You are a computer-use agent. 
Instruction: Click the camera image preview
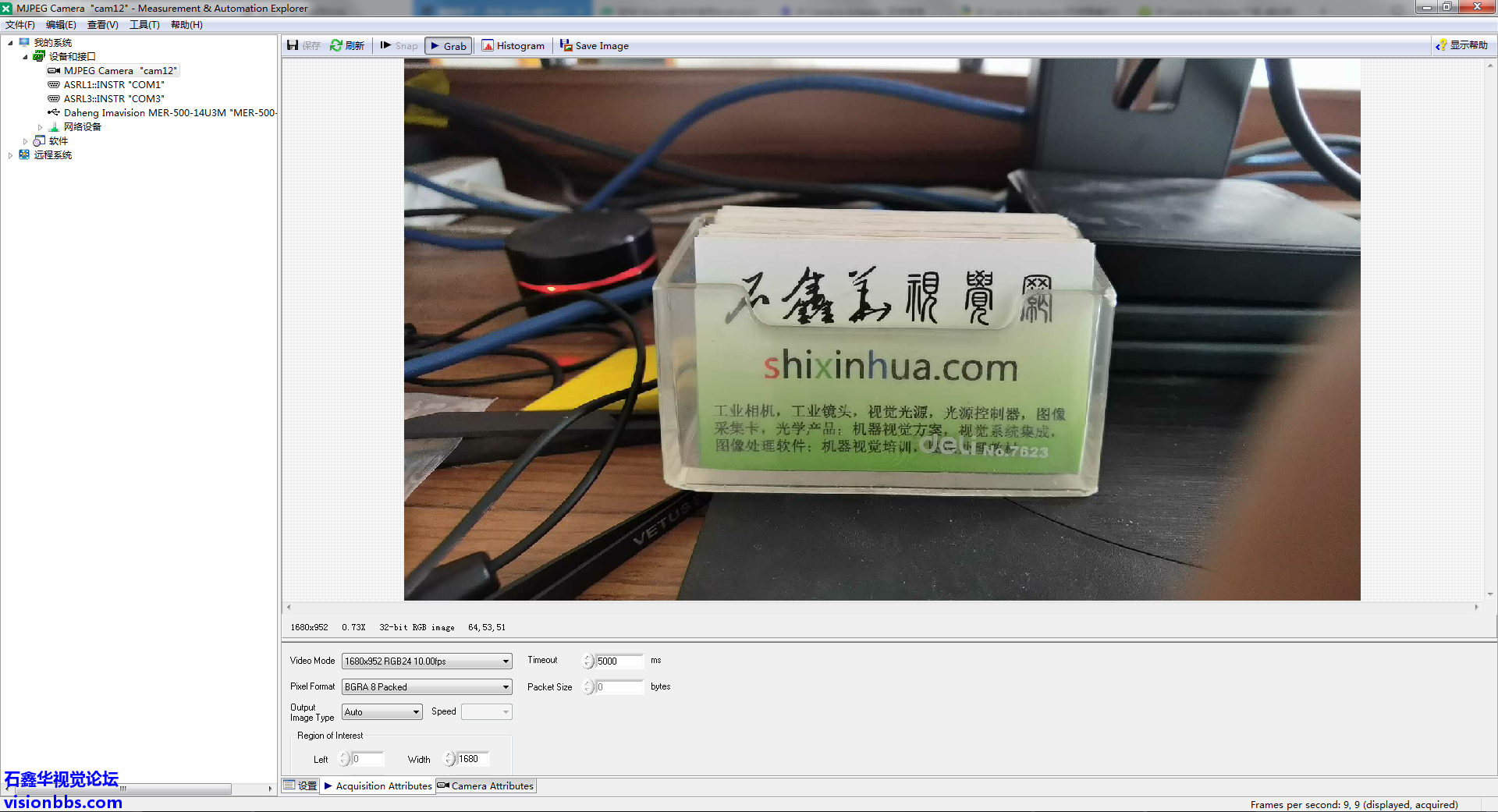pyautogui.click(x=882, y=329)
